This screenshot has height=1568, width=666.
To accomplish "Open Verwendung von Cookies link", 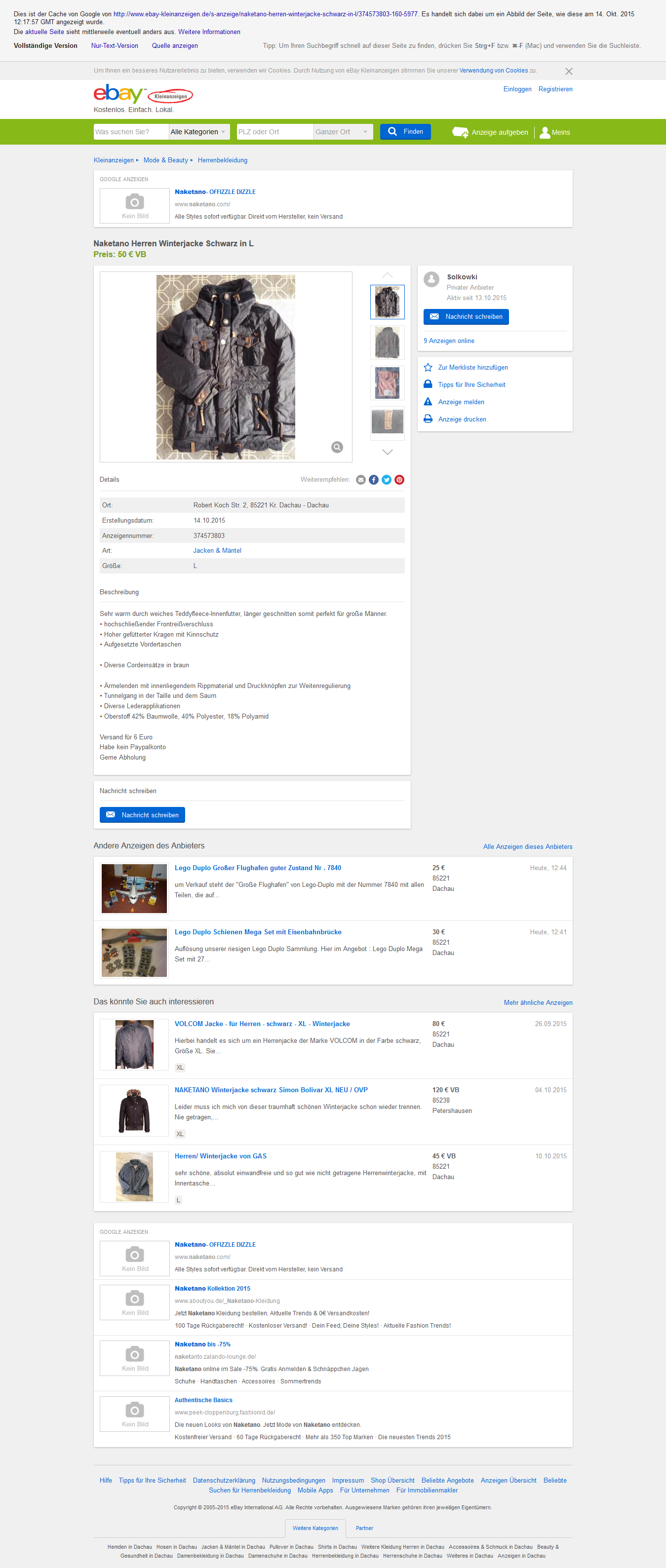I will [494, 71].
